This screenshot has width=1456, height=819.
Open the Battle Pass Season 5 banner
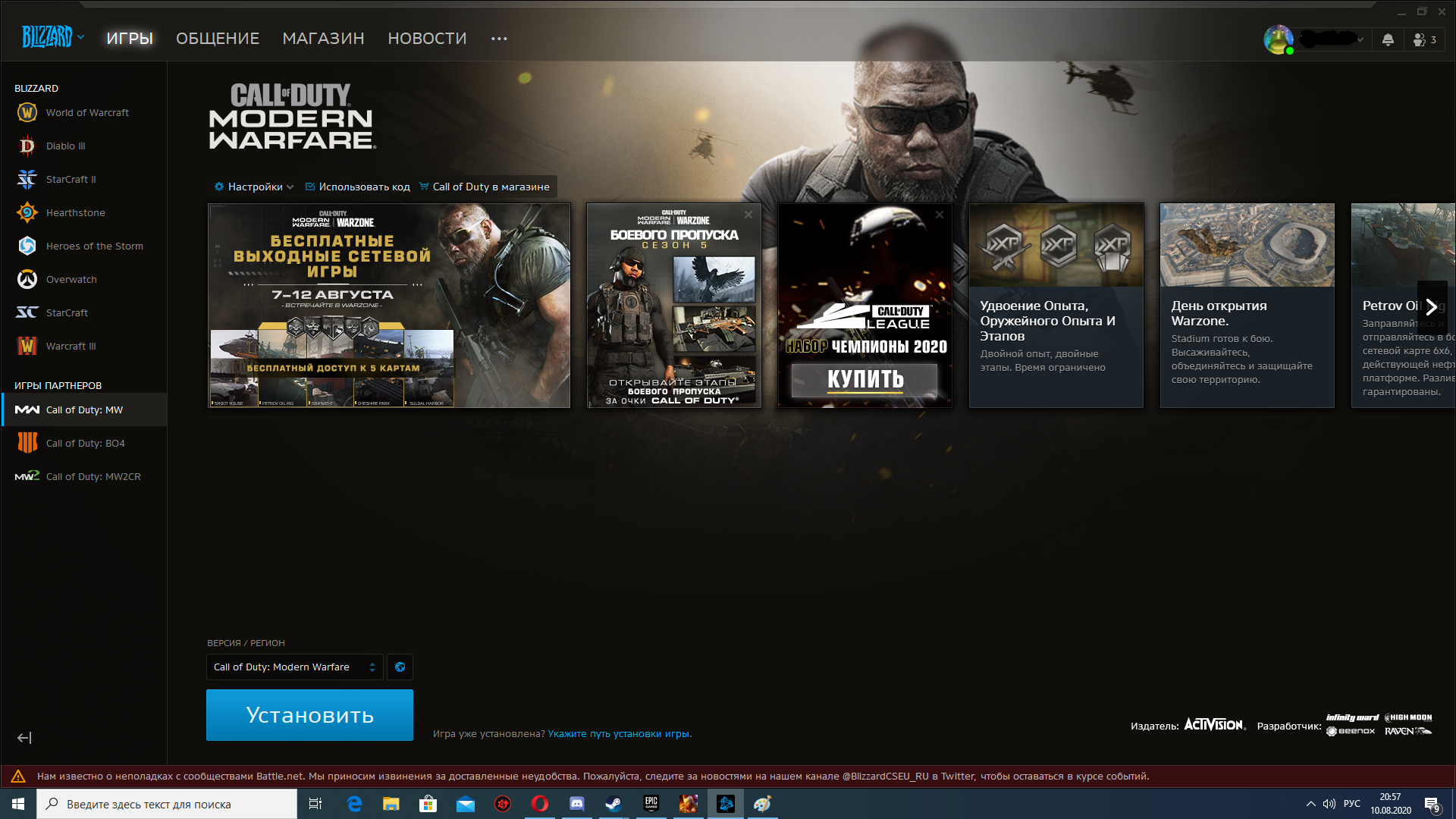673,306
